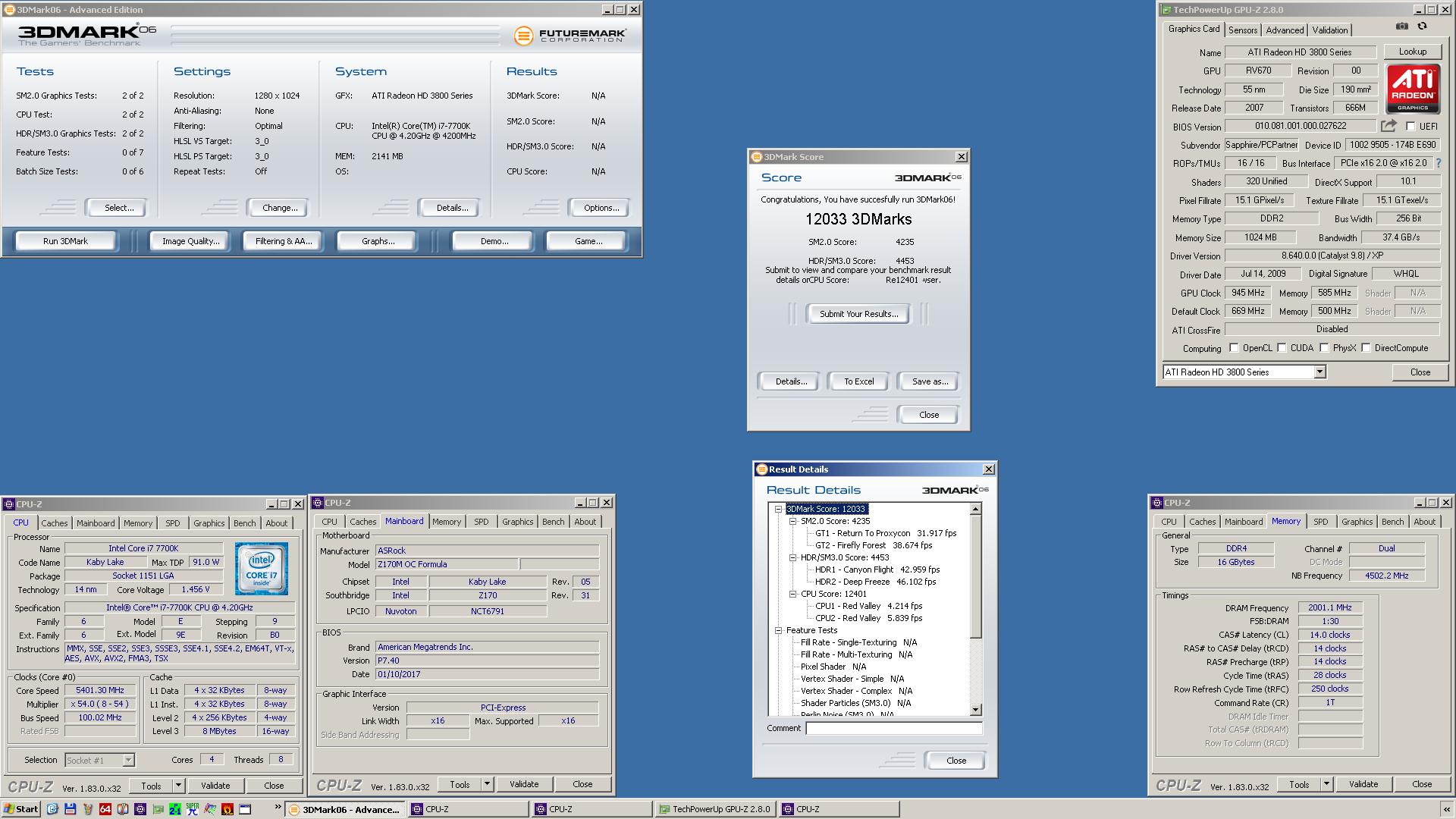Launch the flame FurMark quick launch icon
Viewport: 1456px width, 819px height.
pyautogui.click(x=227, y=809)
